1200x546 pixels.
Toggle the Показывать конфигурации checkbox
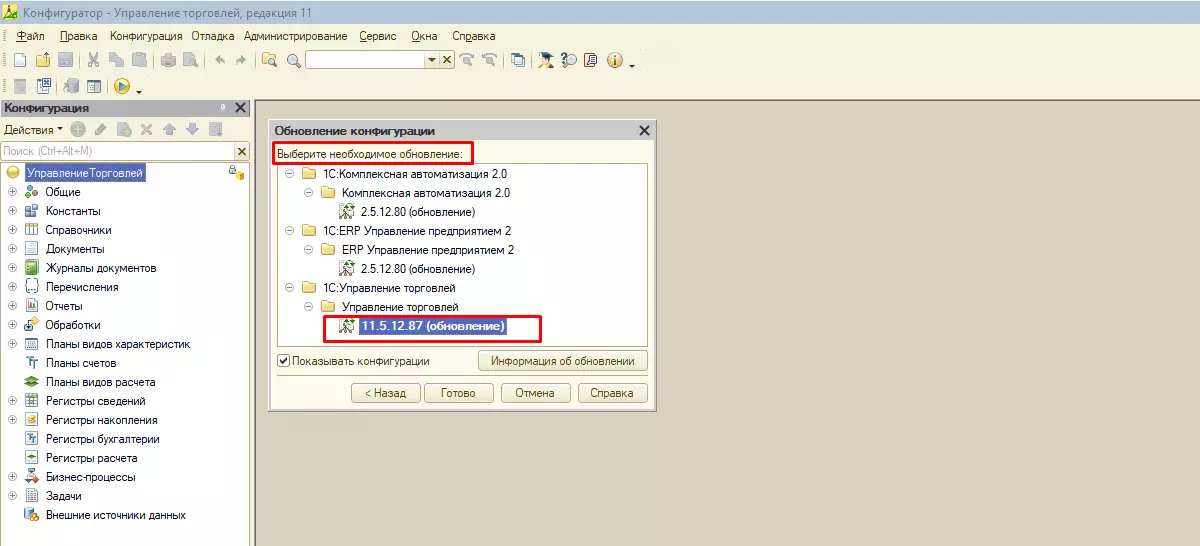283,361
